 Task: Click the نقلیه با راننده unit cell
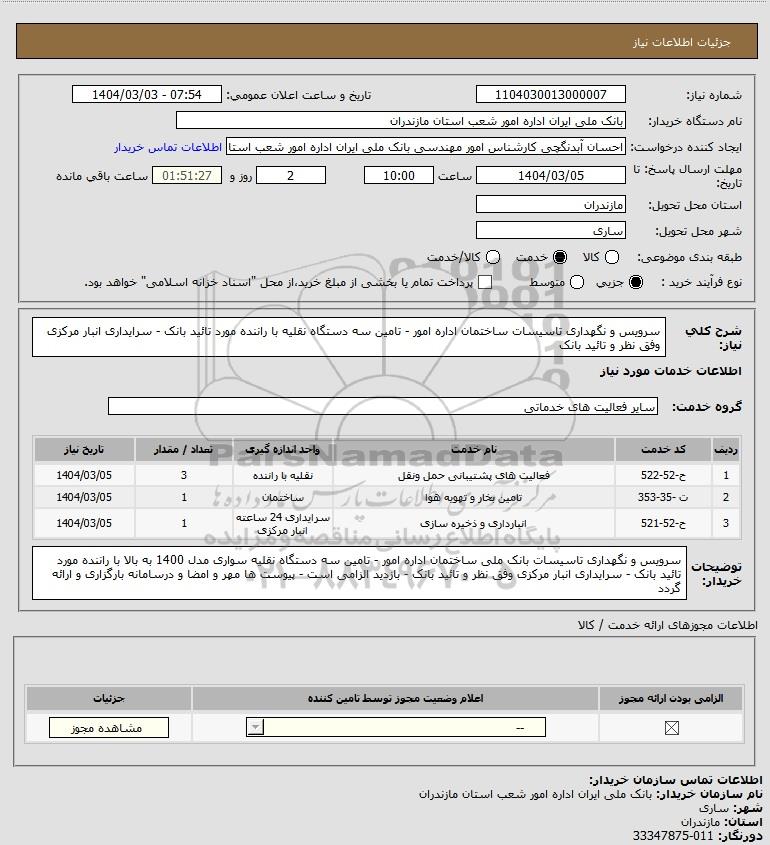(283, 475)
